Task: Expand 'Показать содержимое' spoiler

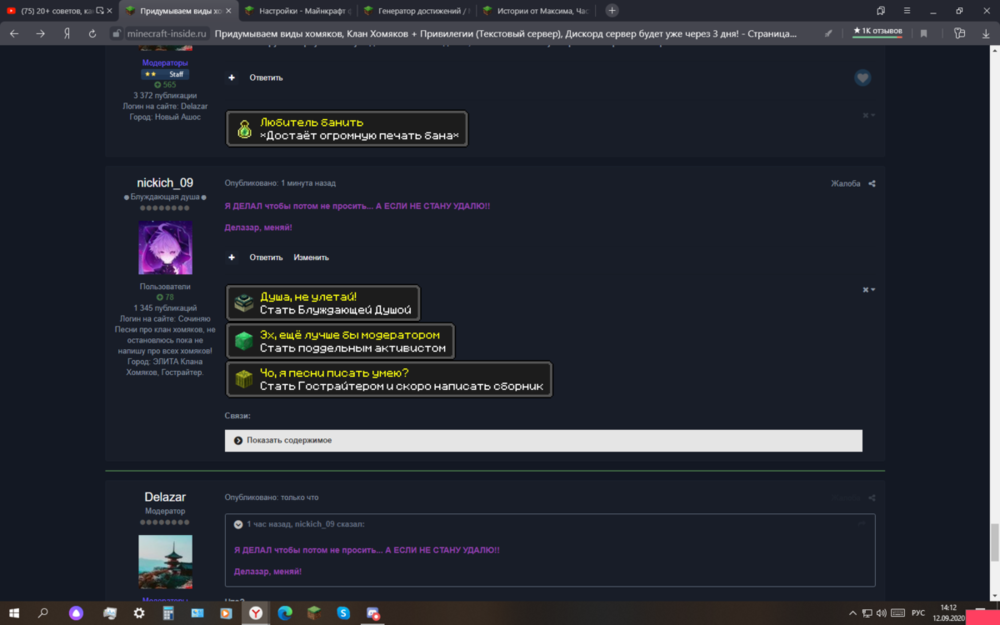Action: click(543, 441)
